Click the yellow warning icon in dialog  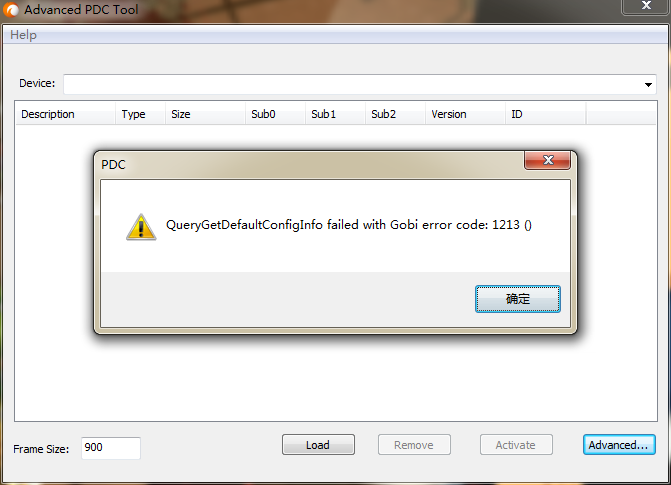coord(141,227)
